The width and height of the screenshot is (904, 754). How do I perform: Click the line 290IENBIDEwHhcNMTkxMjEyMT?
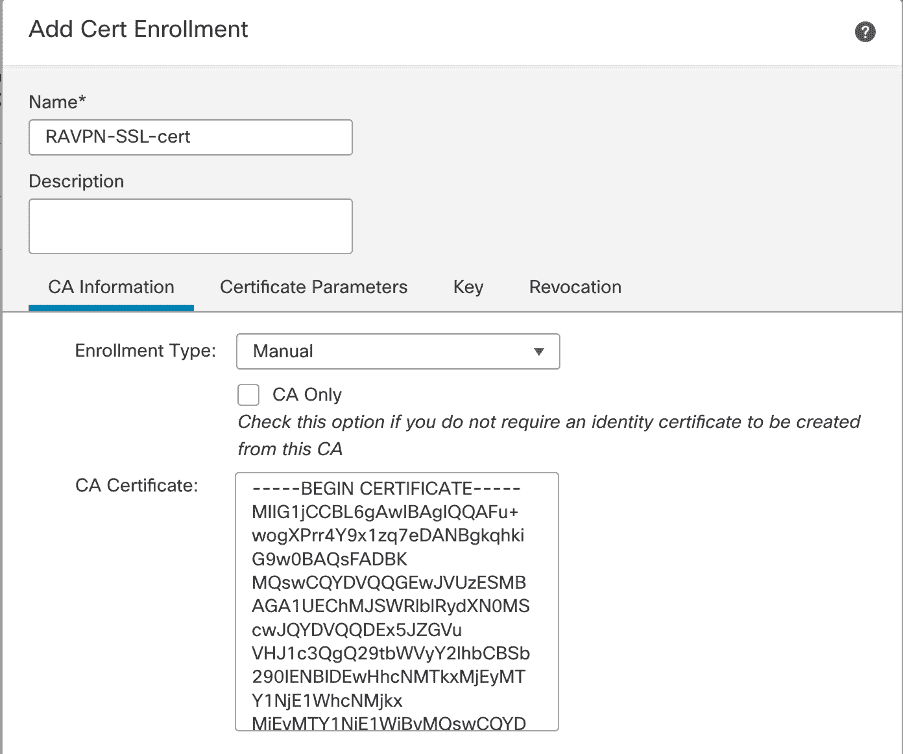[388, 677]
